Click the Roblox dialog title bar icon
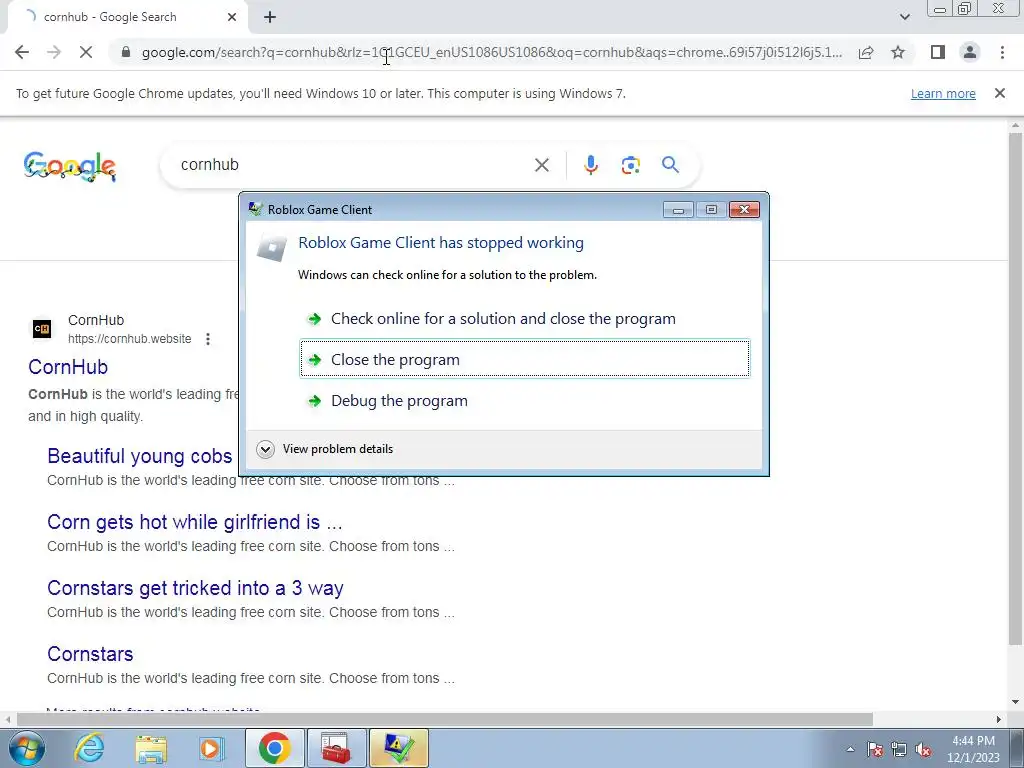Viewport: 1024px width, 768px height. click(255, 209)
